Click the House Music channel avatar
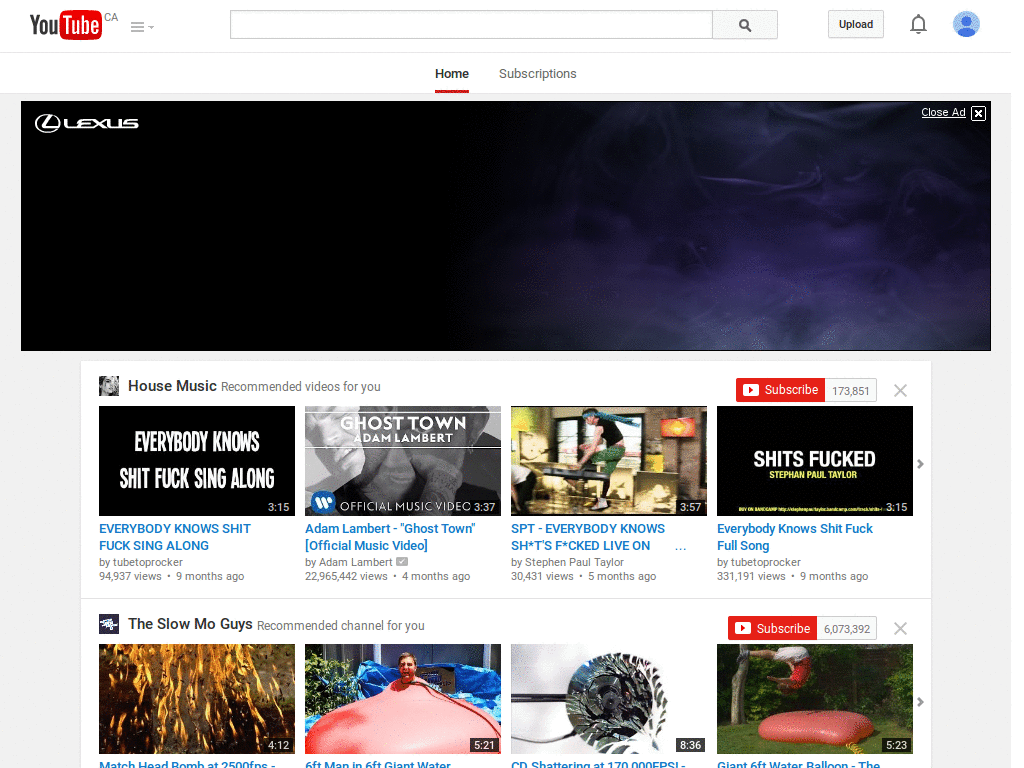 pos(109,386)
